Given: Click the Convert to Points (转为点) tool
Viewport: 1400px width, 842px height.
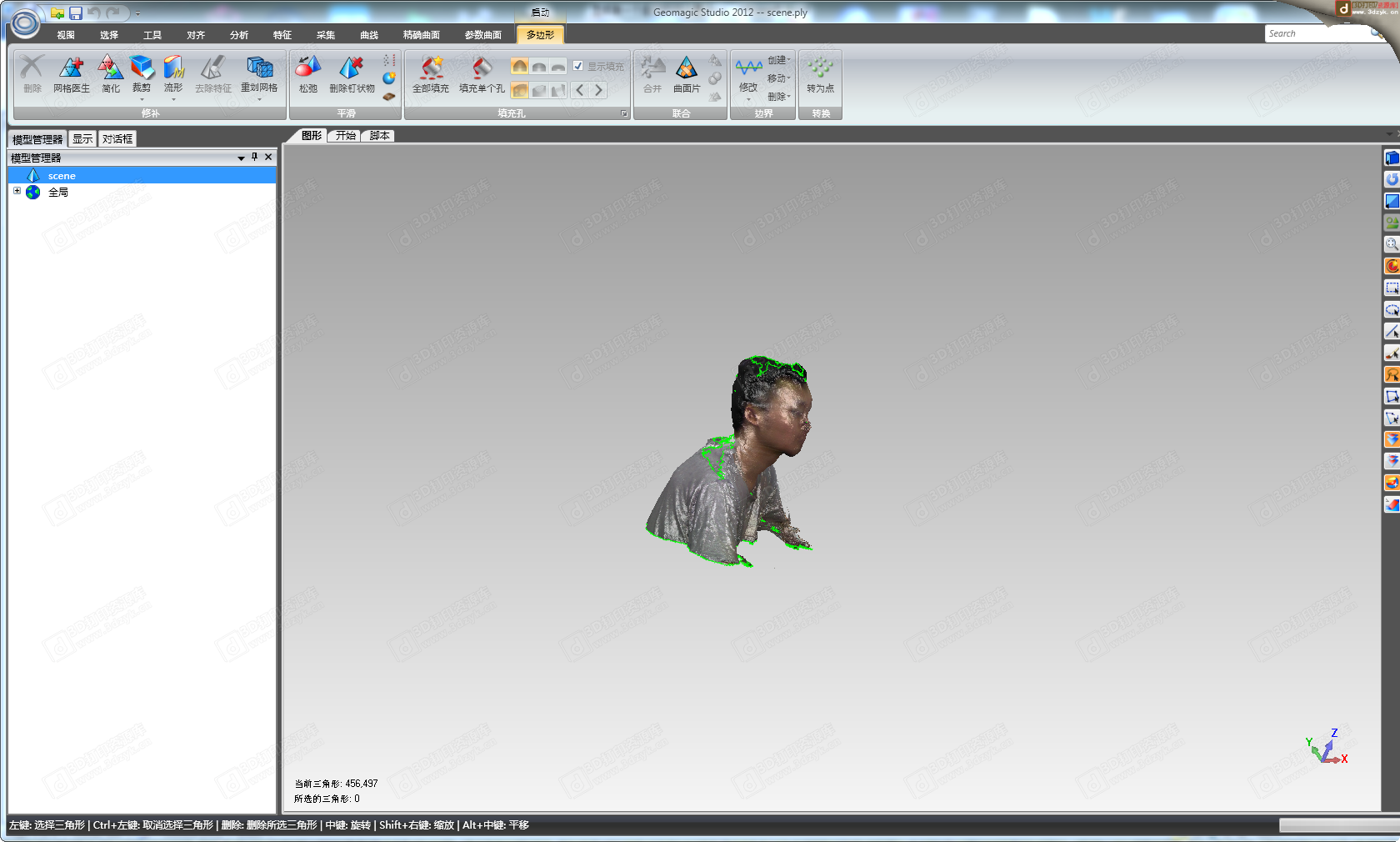Looking at the screenshot, I should click(x=820, y=73).
